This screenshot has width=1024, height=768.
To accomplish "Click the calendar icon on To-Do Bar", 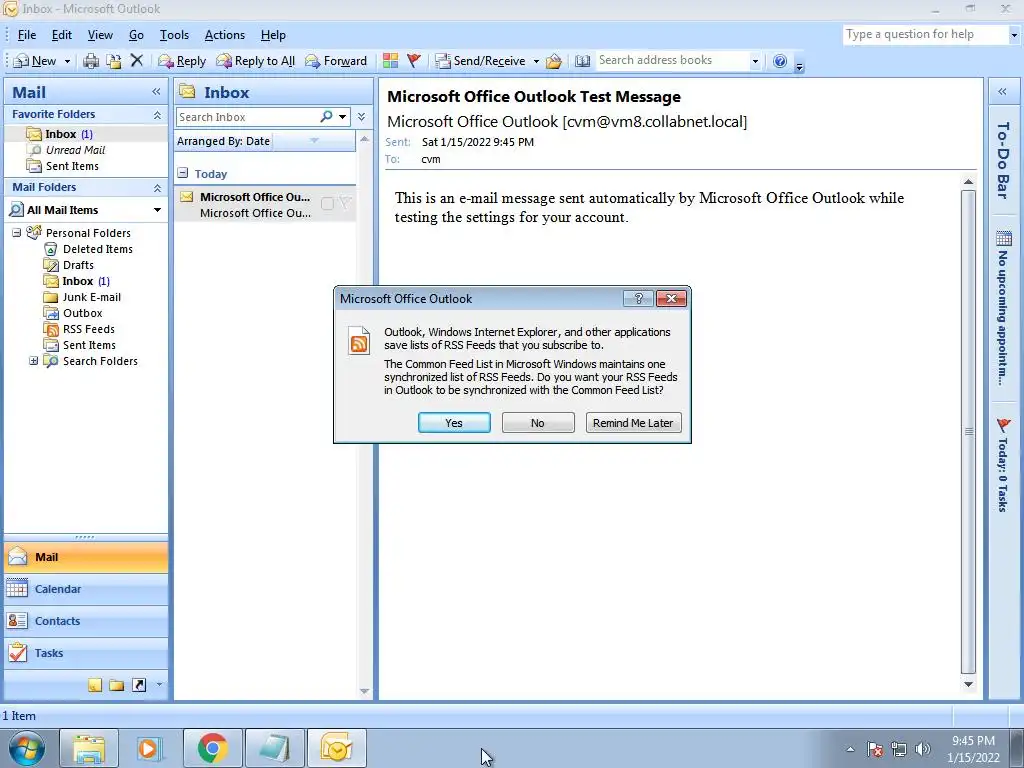I will 1004,238.
